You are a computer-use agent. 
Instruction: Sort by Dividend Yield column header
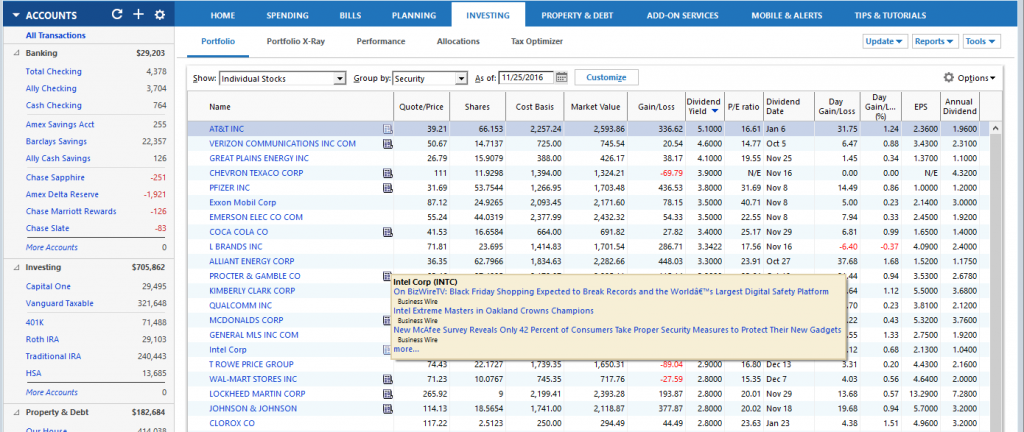pyautogui.click(x=703, y=106)
